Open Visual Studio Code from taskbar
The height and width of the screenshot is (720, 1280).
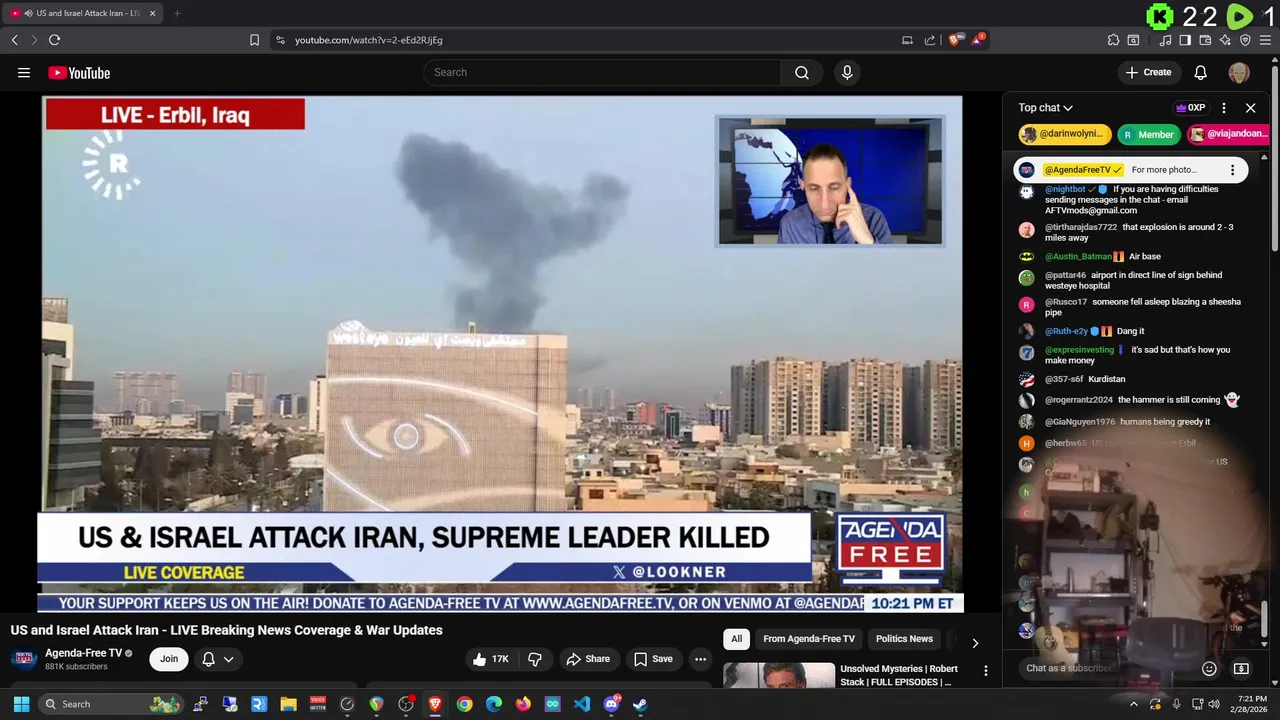tap(582, 704)
